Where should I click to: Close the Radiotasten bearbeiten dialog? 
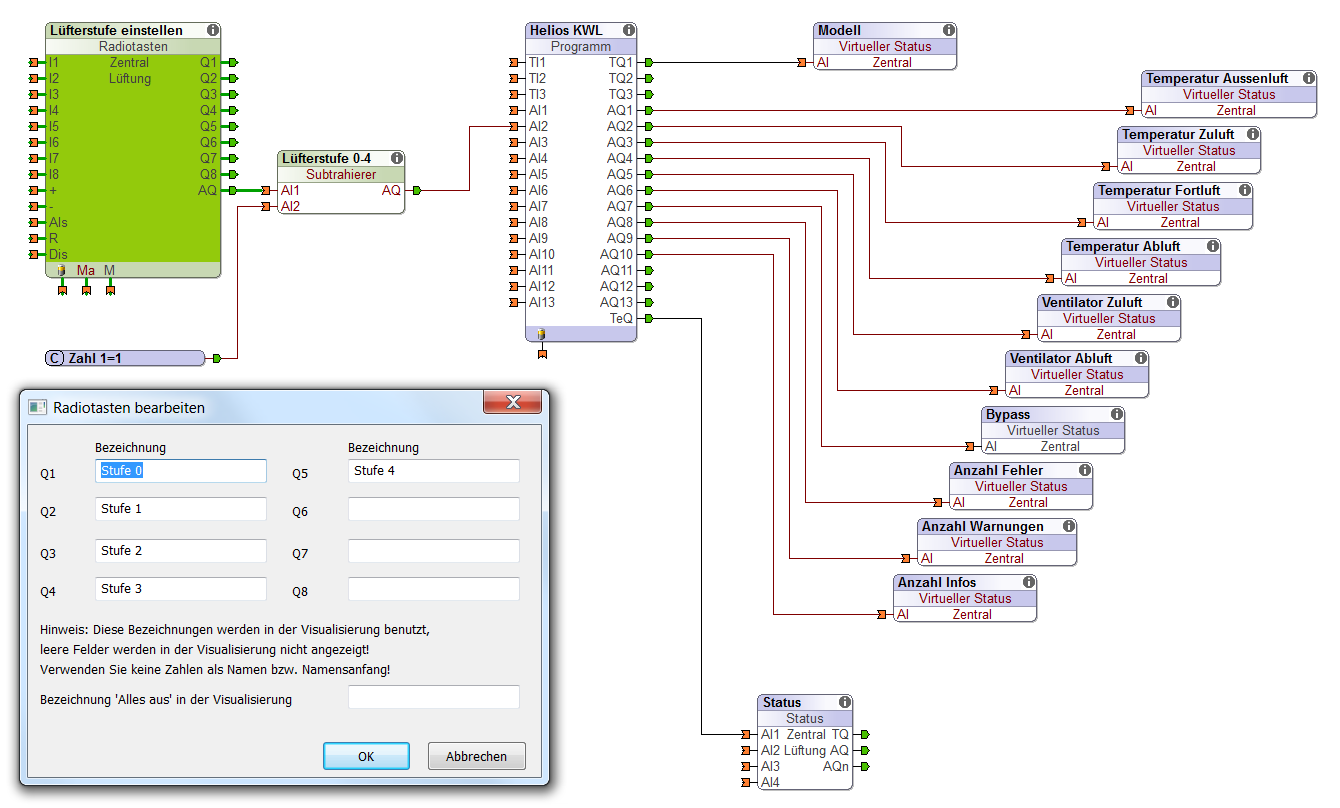[x=513, y=403]
